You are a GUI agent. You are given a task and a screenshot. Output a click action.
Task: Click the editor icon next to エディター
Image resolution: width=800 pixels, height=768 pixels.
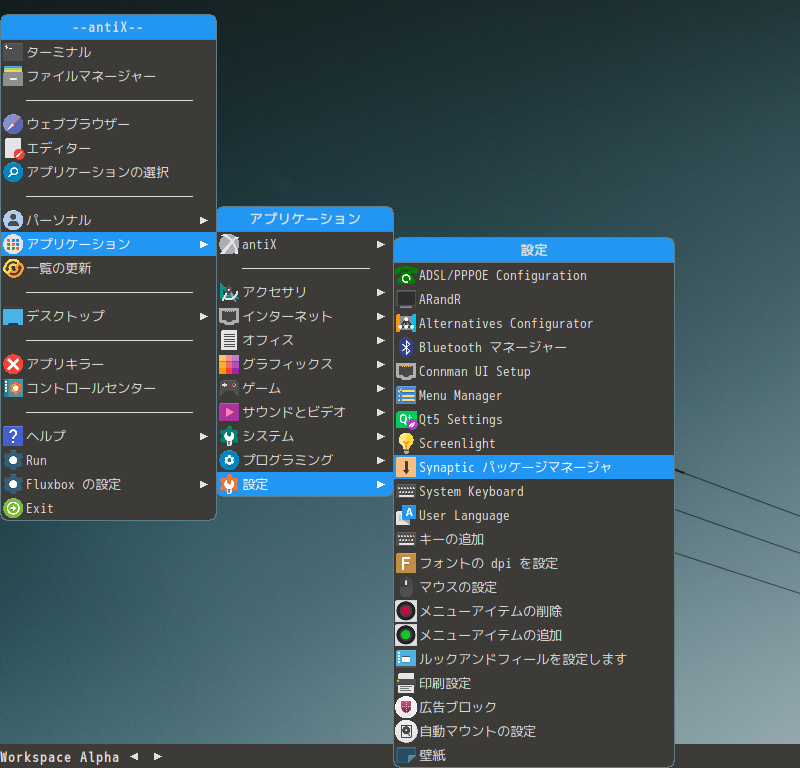[x=13, y=148]
